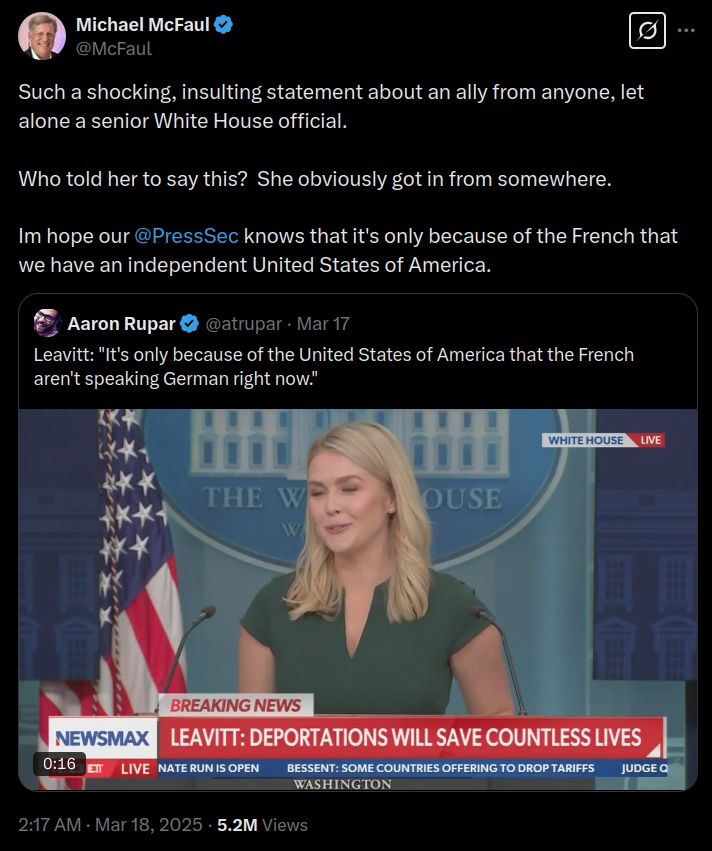The height and width of the screenshot is (851, 712).
Task: Click the BREAKING NEWS banner in the video
Action: (235, 705)
